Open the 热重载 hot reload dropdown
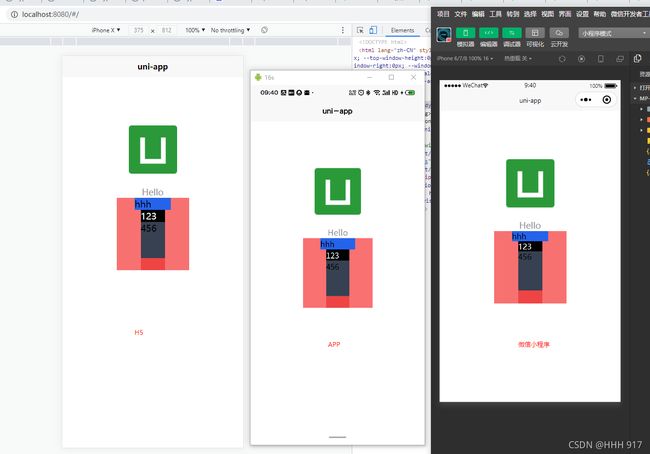Image resolution: width=650 pixels, height=454 pixels. (518, 58)
